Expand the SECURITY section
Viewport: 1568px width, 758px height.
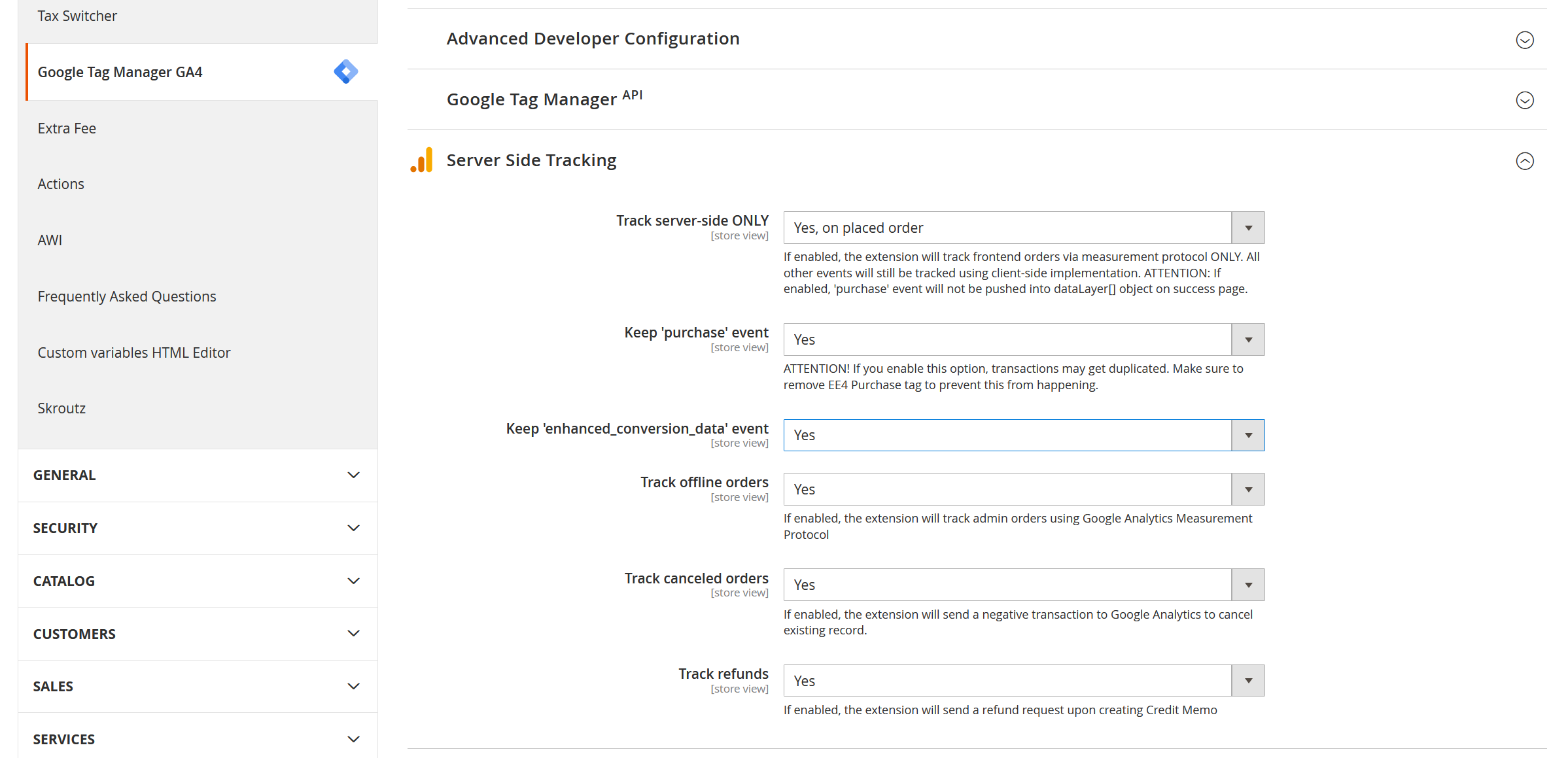pyautogui.click(x=198, y=528)
